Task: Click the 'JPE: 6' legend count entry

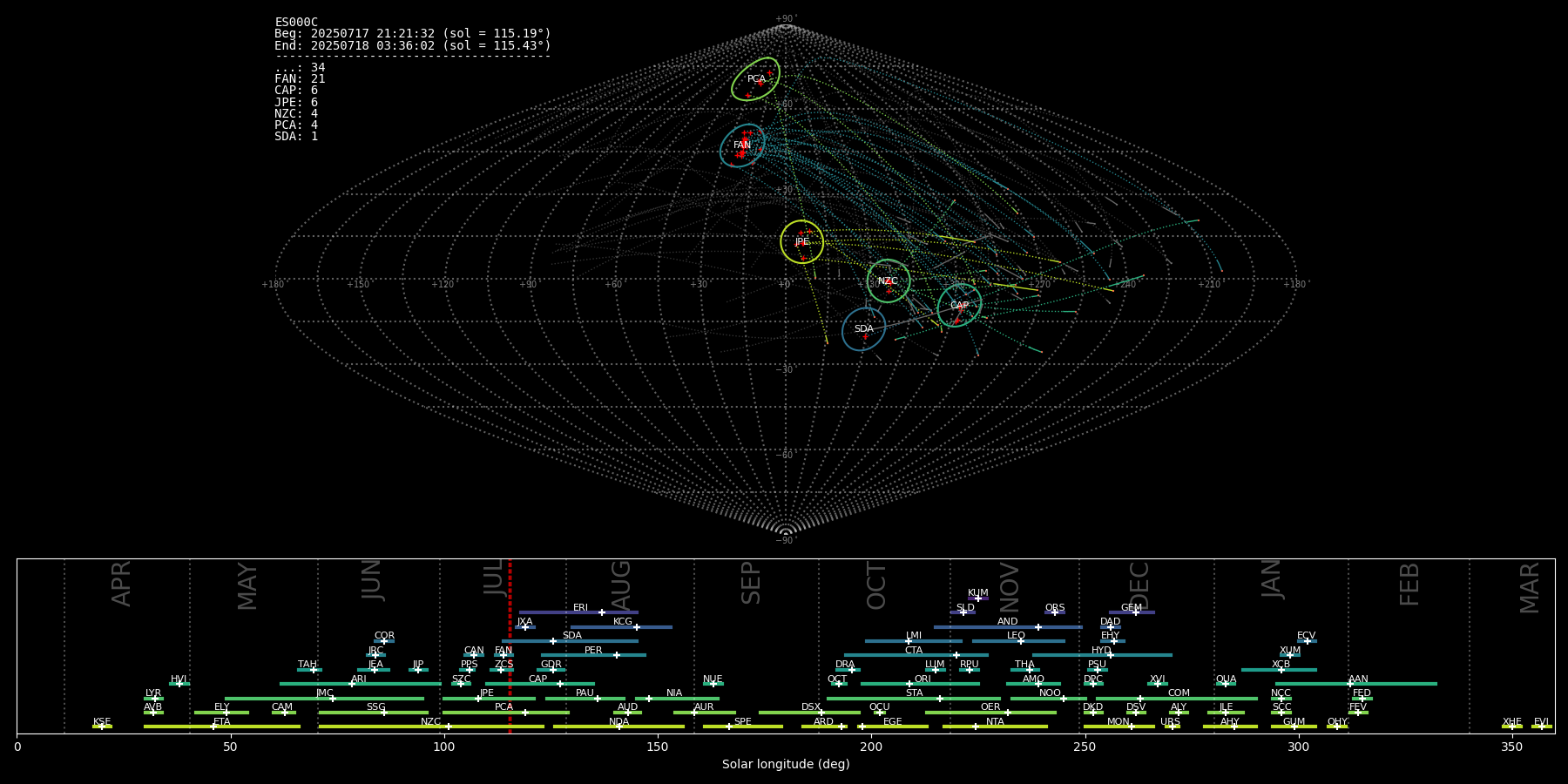Action: (296, 103)
